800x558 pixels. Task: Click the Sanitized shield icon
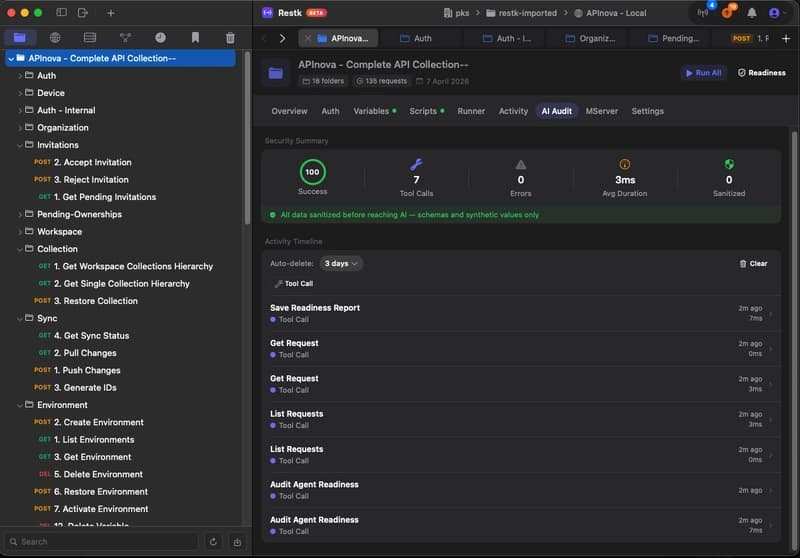tap(729, 164)
